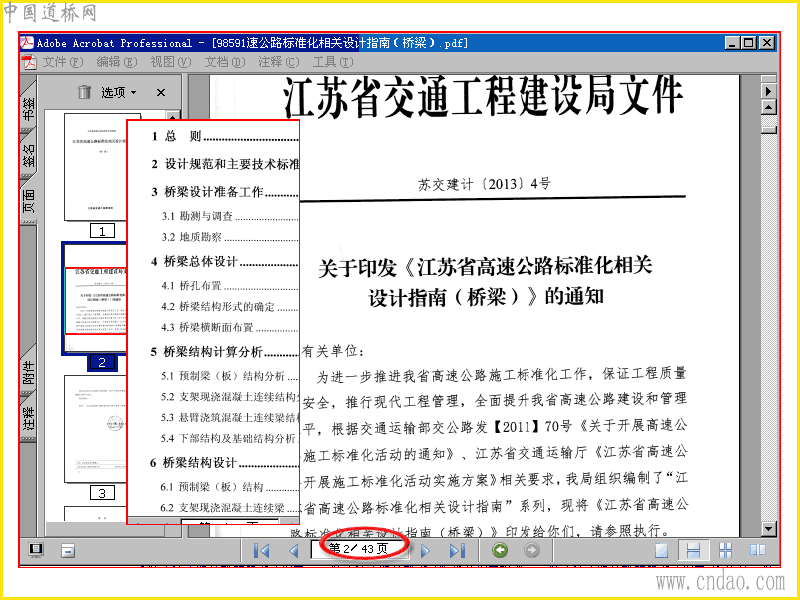This screenshot has height=600, width=800.
Task: Click document scrollbar down arrow
Action: point(768,529)
